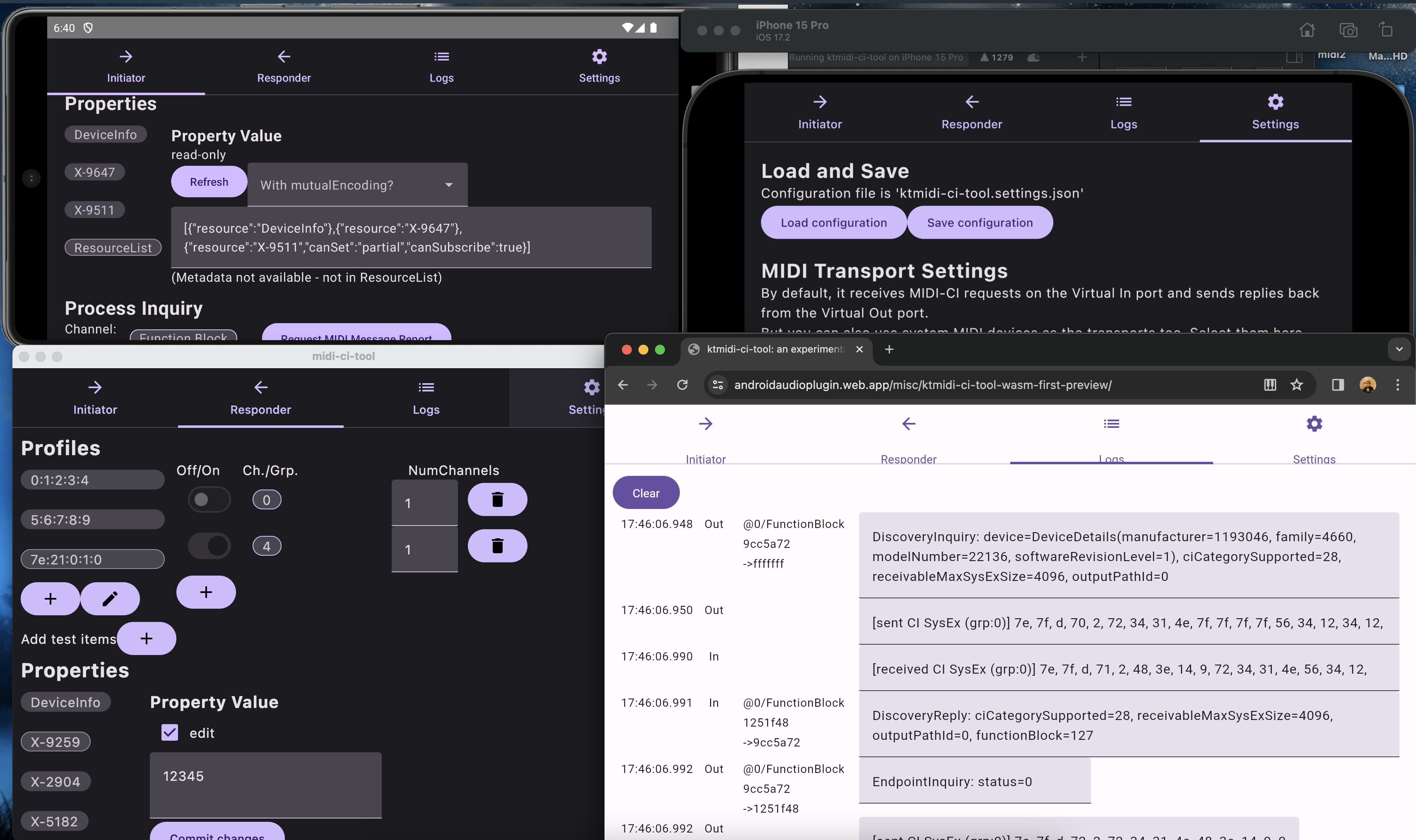The image size is (1416, 840).
Task: Open Chrome tab search chevron
Action: pos(1399,349)
